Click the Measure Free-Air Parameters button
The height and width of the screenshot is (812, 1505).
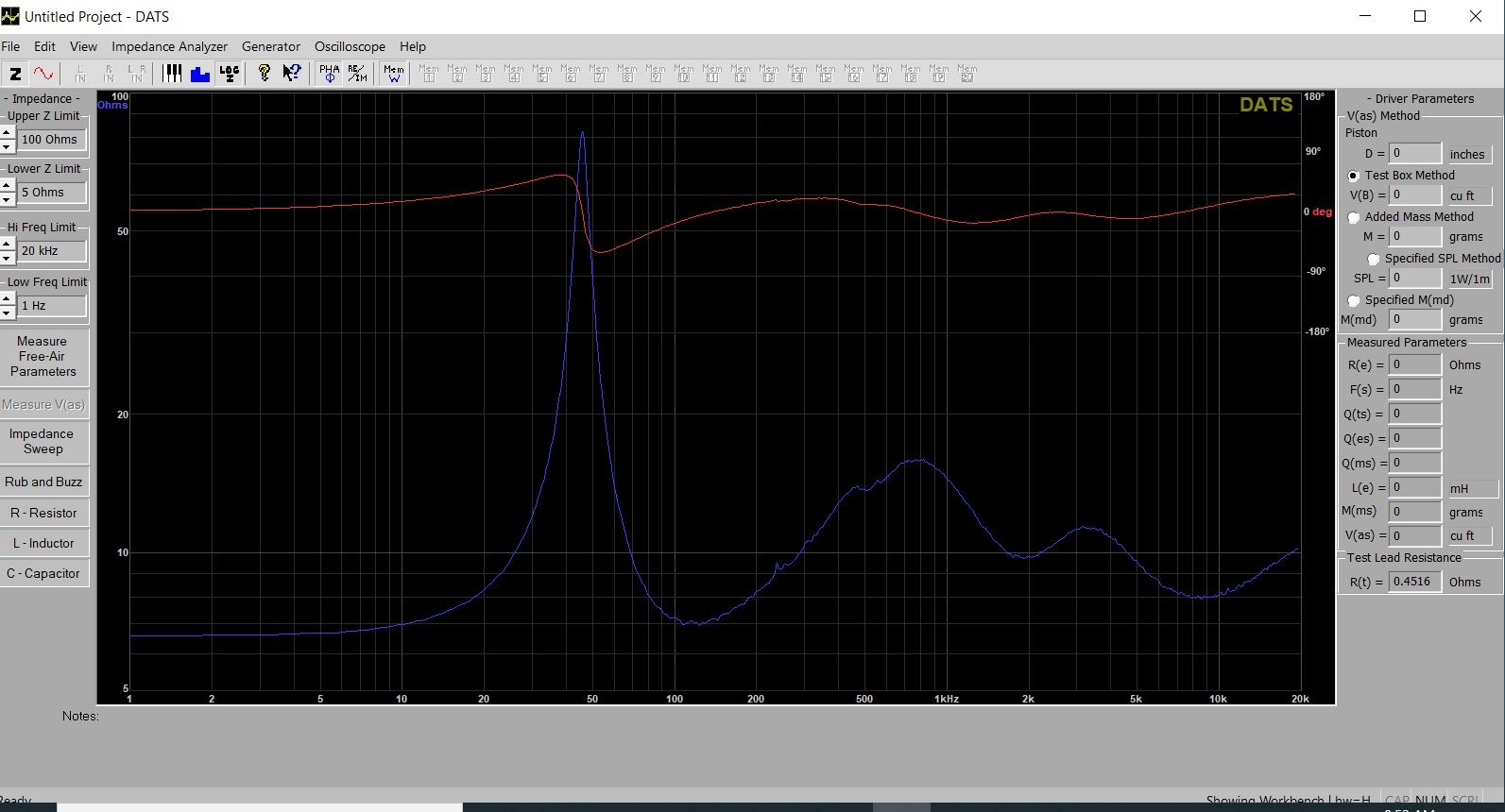43,357
